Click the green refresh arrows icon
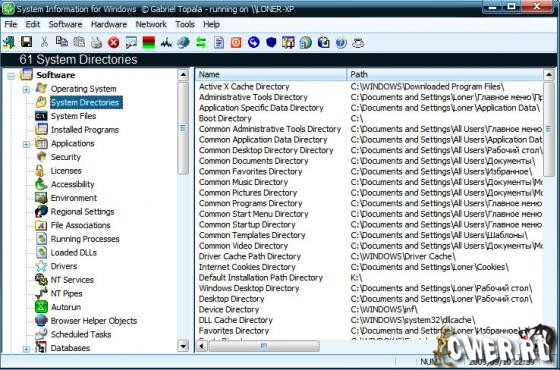Viewport: 560px width, 370px height. [201, 43]
